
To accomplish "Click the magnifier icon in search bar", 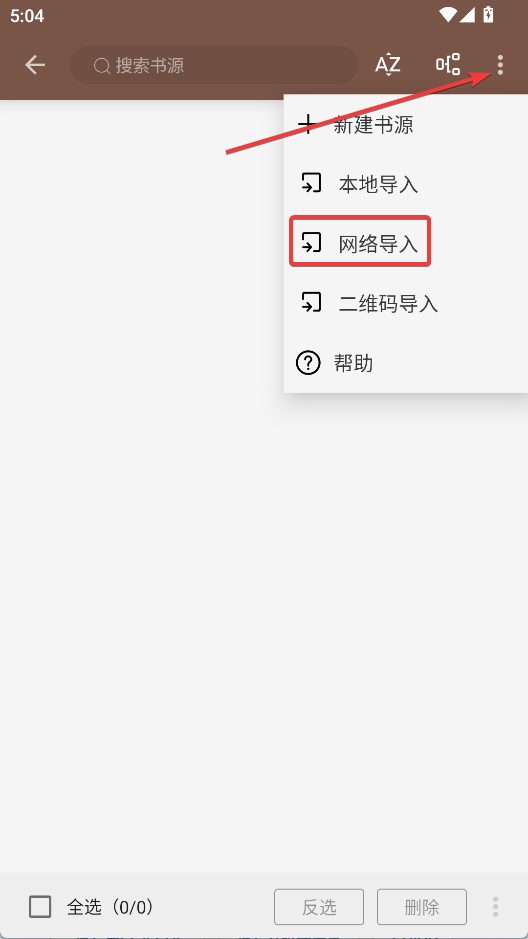I will click(102, 66).
